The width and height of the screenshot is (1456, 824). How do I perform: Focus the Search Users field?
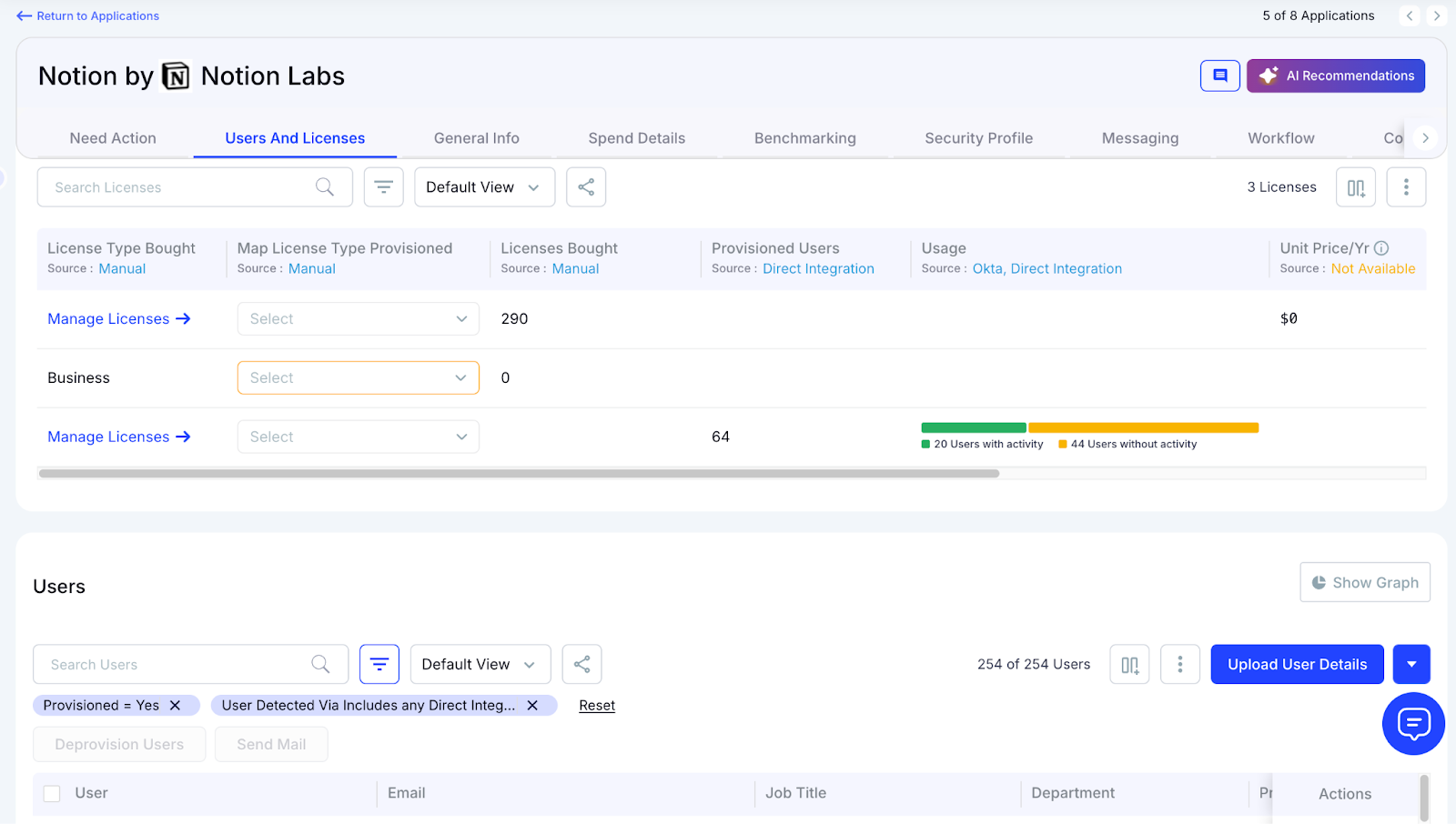(191, 665)
